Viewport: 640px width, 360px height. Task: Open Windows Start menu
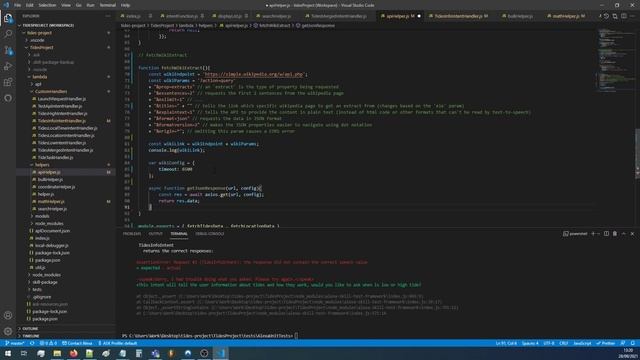8,353
